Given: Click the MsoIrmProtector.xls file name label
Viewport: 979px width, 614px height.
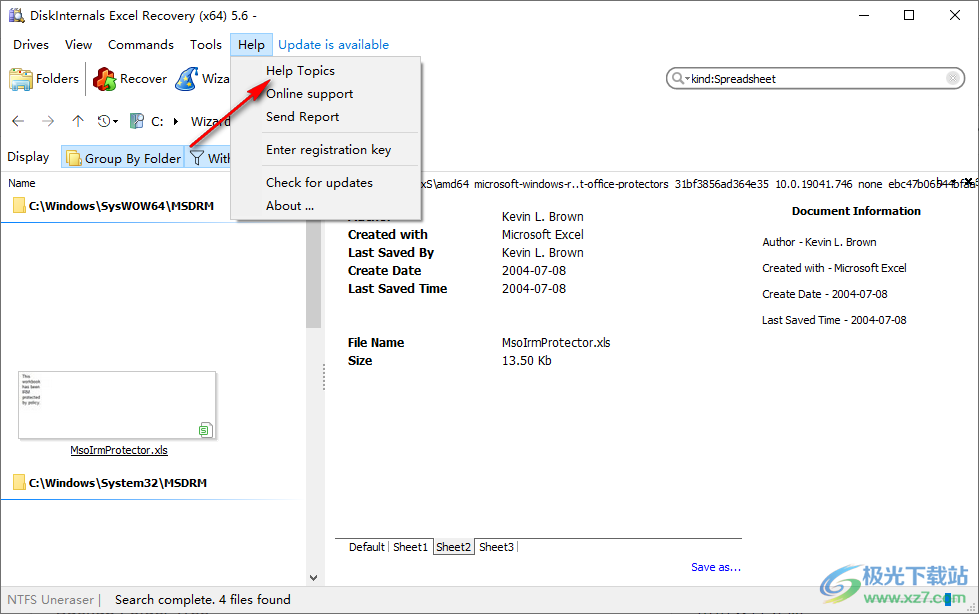Looking at the screenshot, I should (119, 450).
